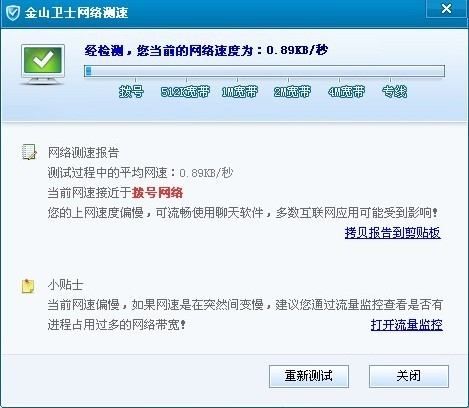This screenshot has width=469, height=408.
Task: Click the 2M宽带 scale label
Action: pyautogui.click(x=292, y=91)
